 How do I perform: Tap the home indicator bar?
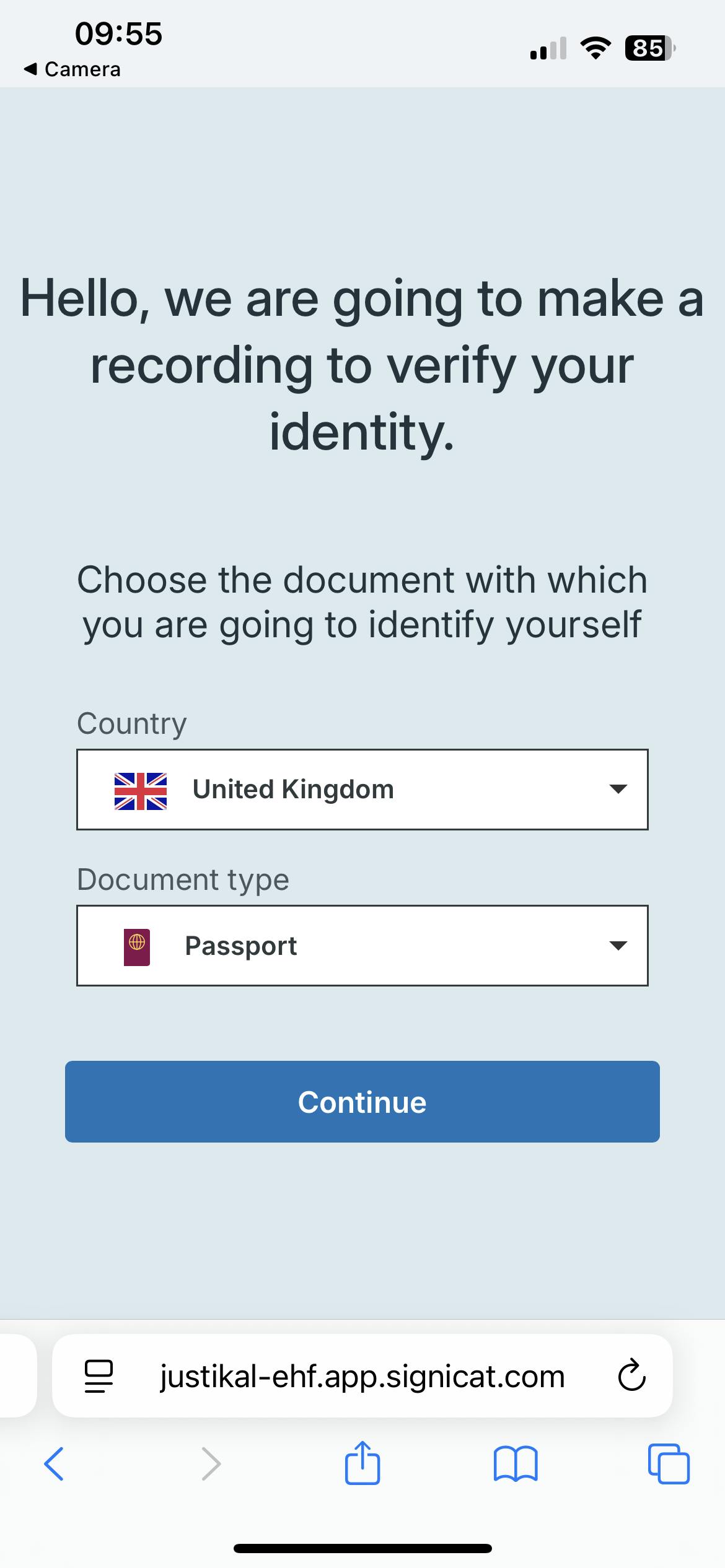coord(362,1548)
